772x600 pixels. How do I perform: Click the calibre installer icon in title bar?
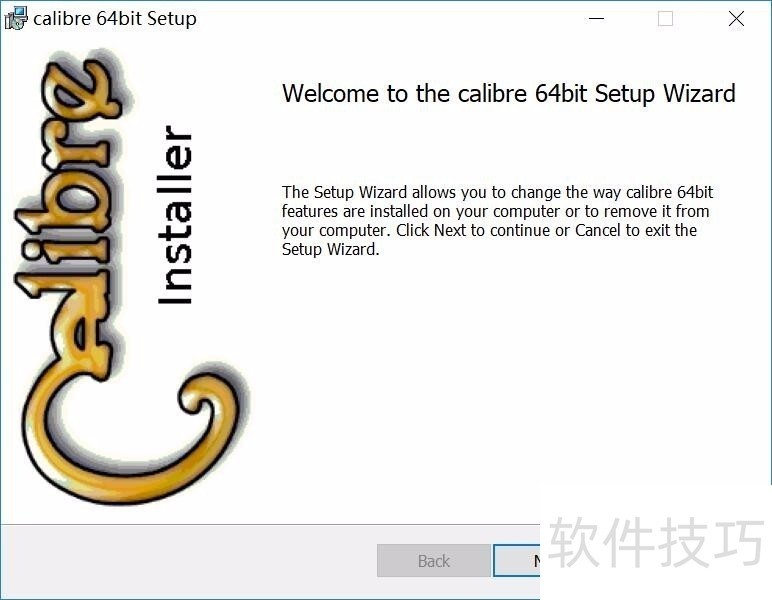(16, 19)
